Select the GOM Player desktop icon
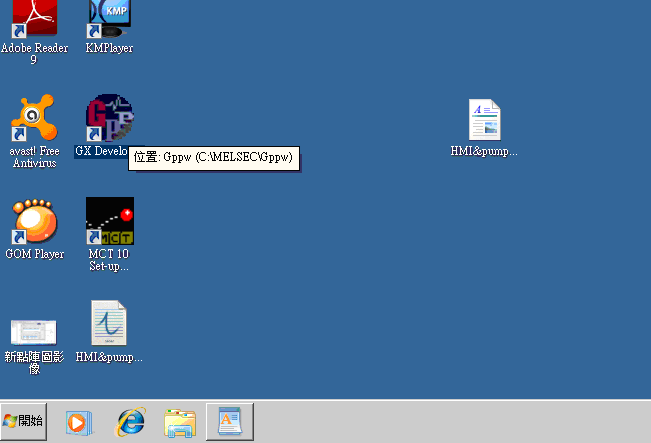The image size is (651, 443). 34,221
